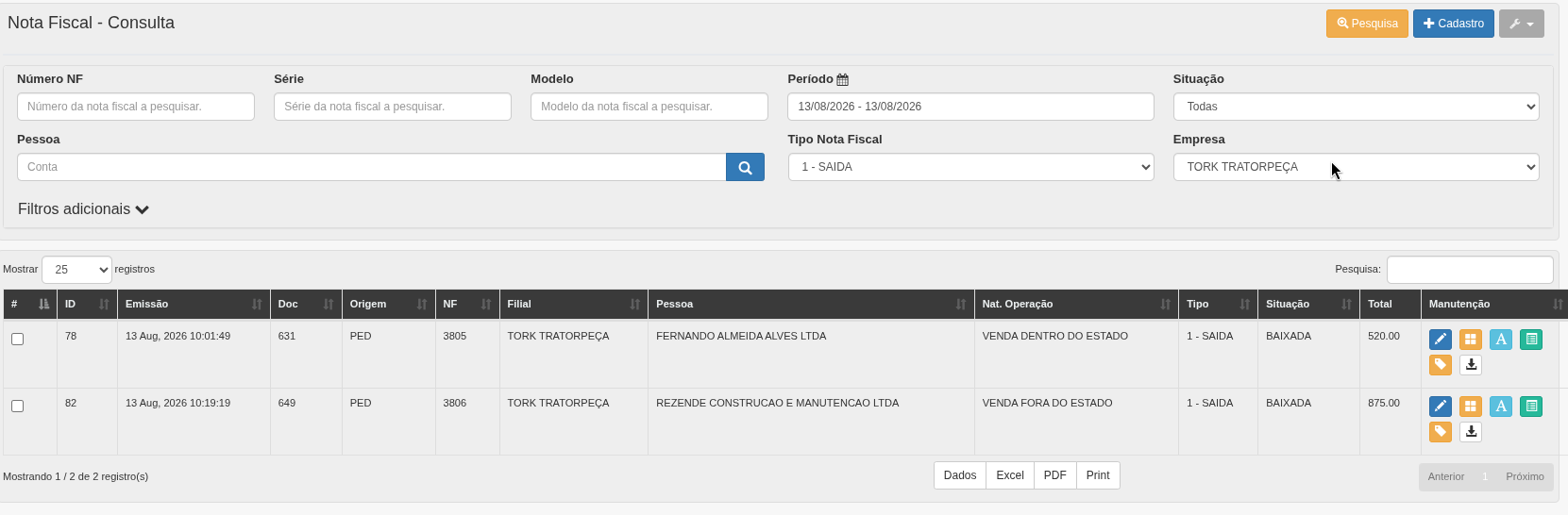
Task: Click the pencil edit icon for invoice 3805
Action: [x=1440, y=340]
